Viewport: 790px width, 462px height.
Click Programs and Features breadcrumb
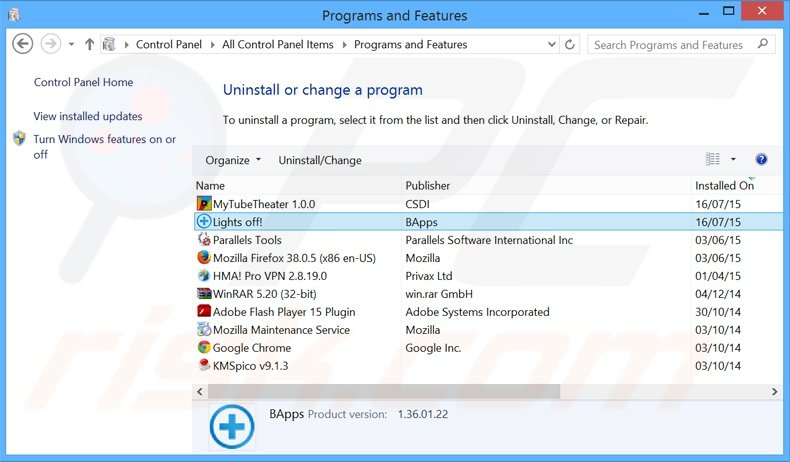click(x=411, y=44)
